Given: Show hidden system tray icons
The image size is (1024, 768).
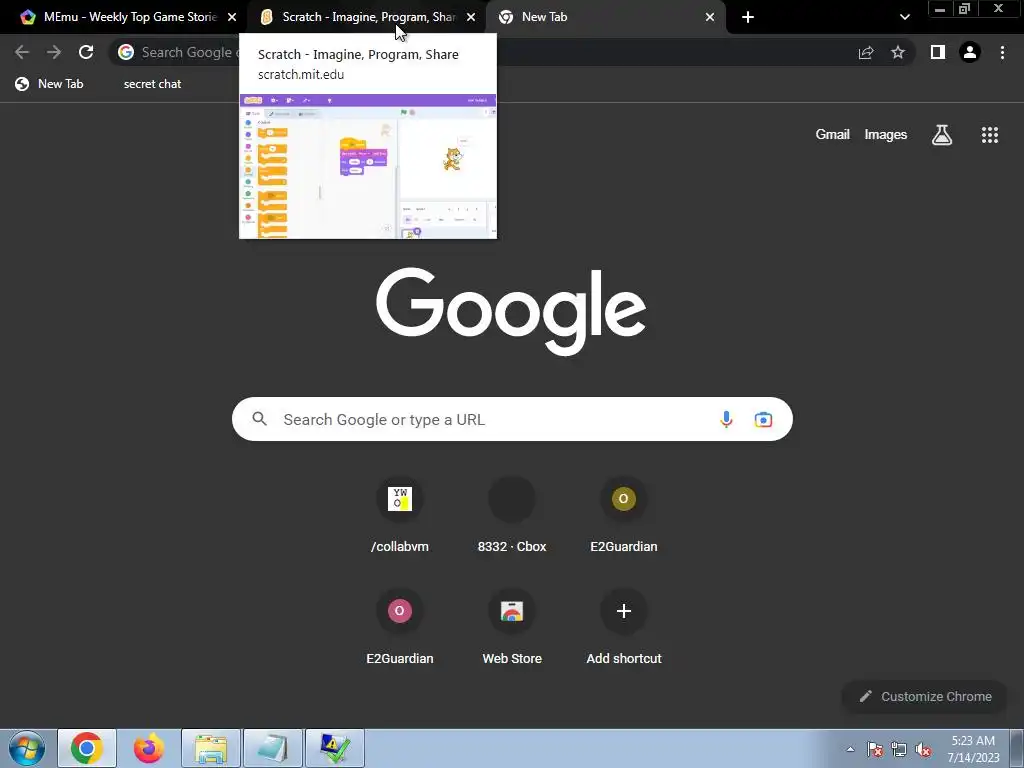Looking at the screenshot, I should pos(850,749).
